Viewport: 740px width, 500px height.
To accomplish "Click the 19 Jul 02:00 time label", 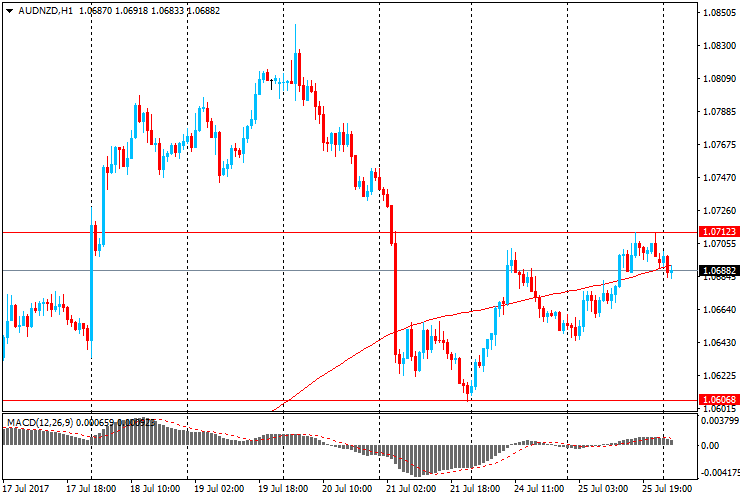I will click(x=219, y=488).
